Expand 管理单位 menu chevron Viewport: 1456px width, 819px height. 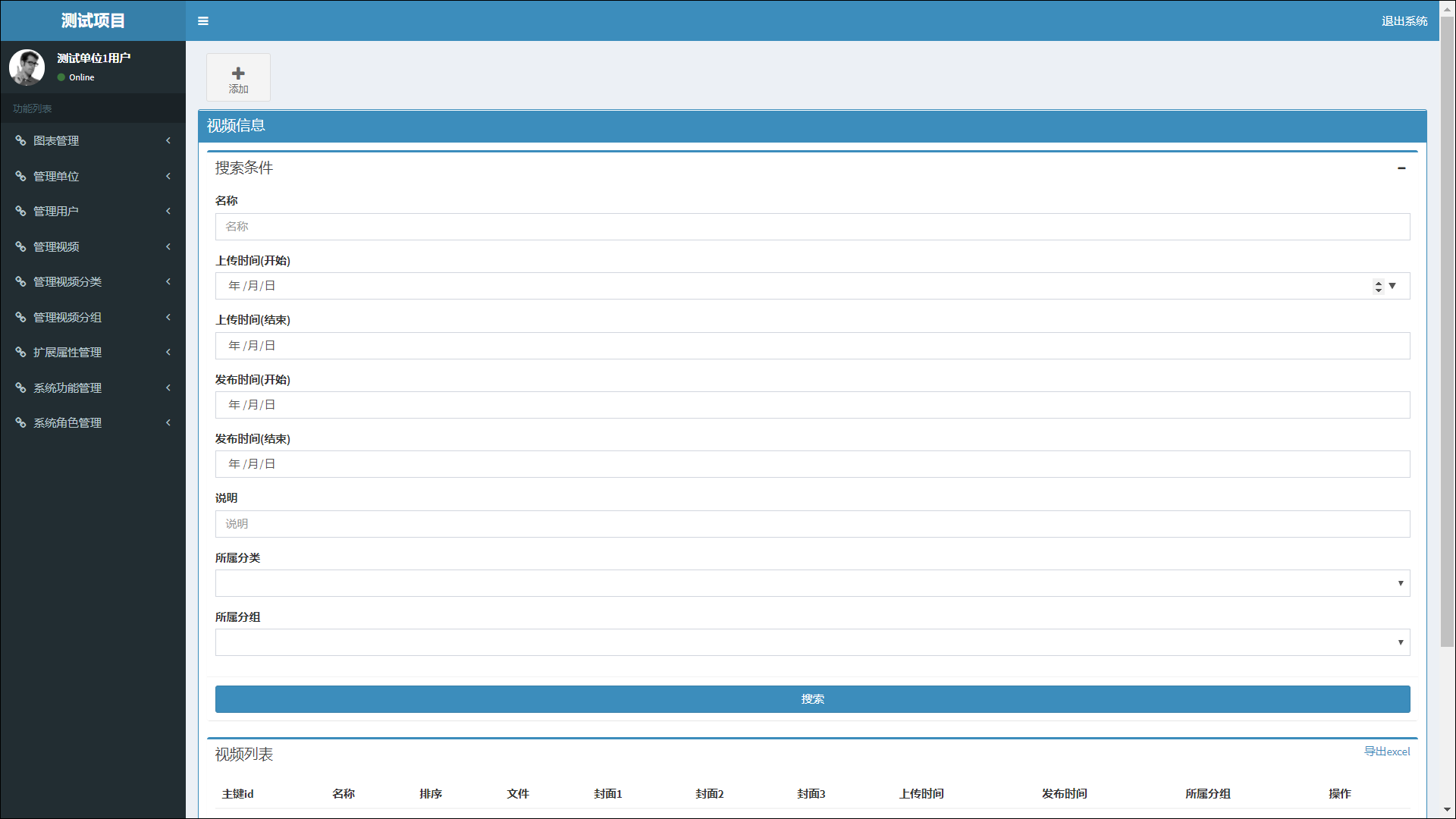168,176
